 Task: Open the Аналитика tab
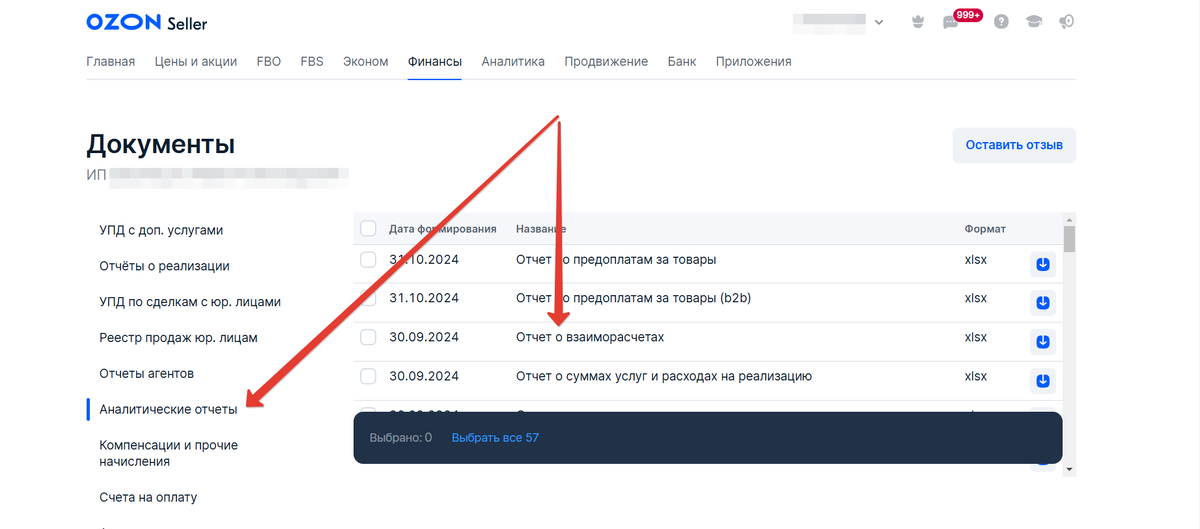(x=513, y=61)
